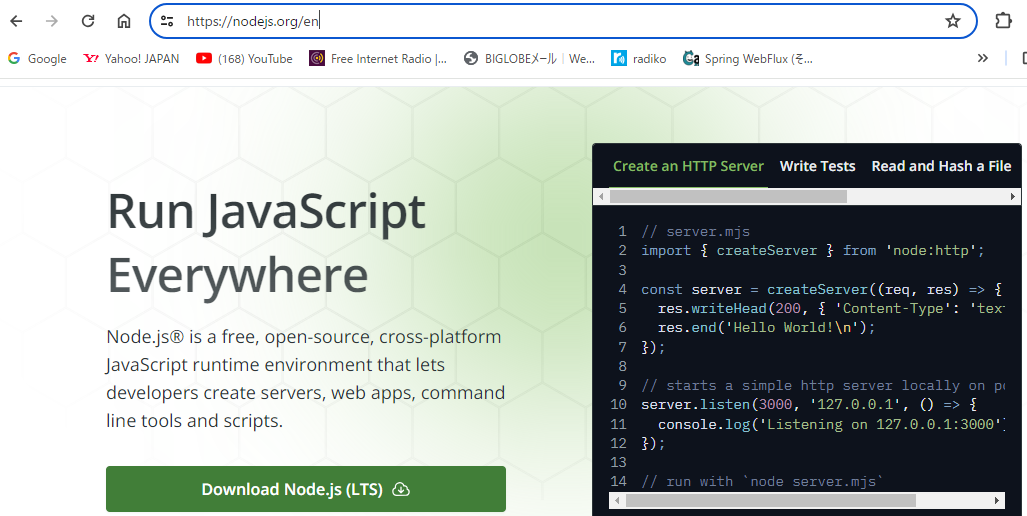Click the code panel bottom scrollbar thumb
This screenshot has height=516, width=1027.
click(x=770, y=501)
